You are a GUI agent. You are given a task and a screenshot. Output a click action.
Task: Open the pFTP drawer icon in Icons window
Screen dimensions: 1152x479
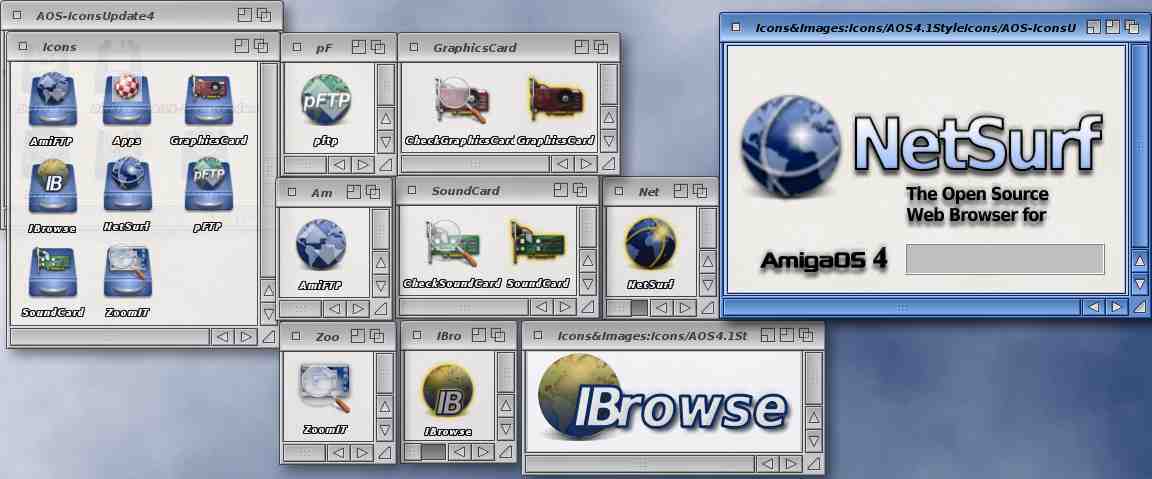pyautogui.click(x=209, y=195)
